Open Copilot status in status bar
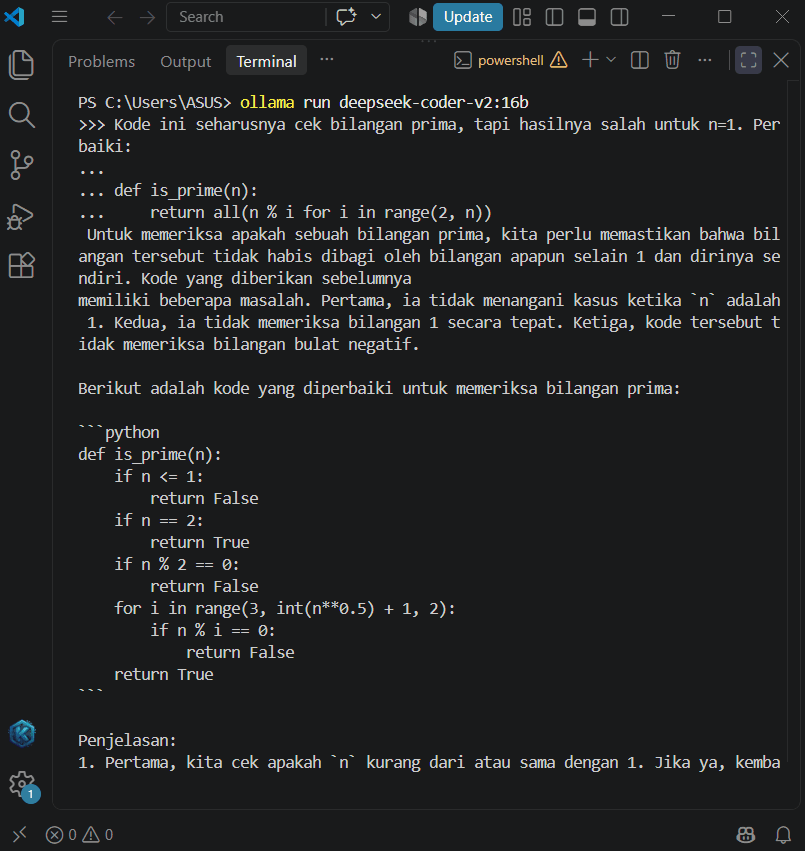This screenshot has width=805, height=851. coord(745,834)
